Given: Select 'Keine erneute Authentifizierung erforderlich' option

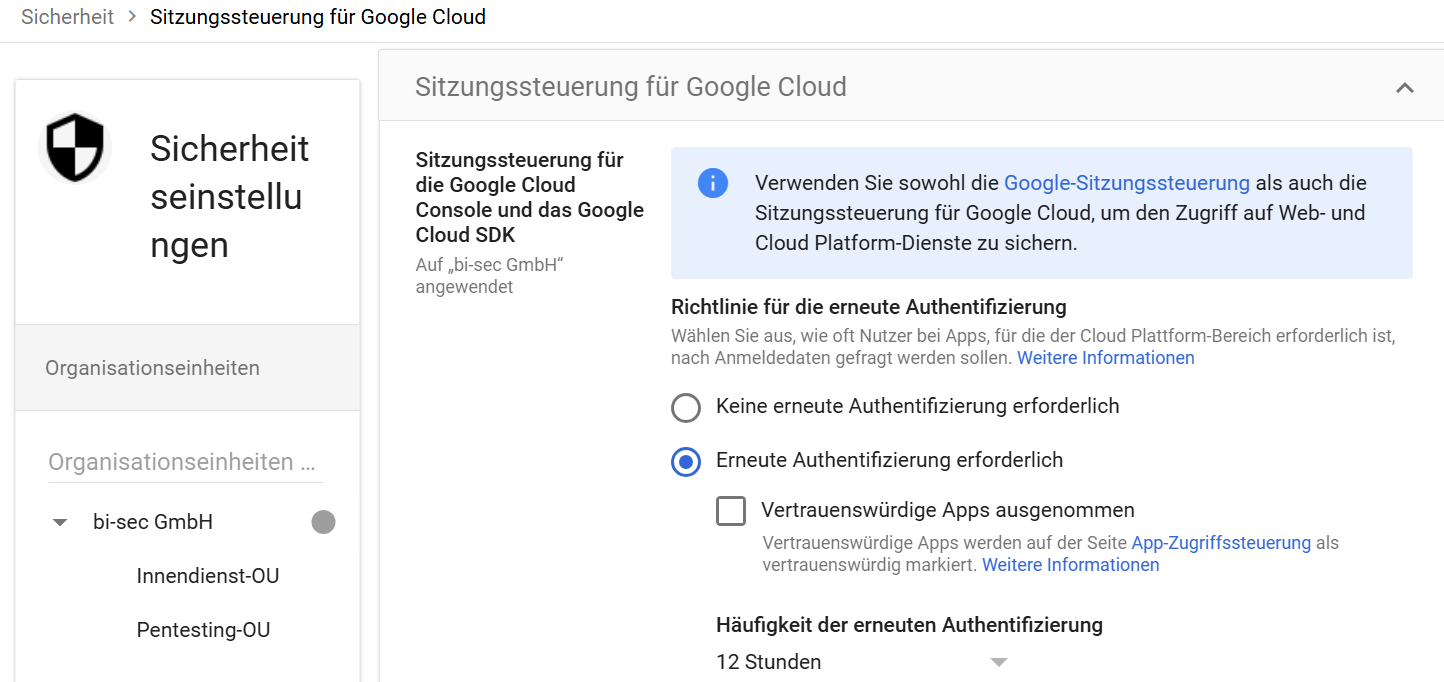Looking at the screenshot, I should click(686, 407).
